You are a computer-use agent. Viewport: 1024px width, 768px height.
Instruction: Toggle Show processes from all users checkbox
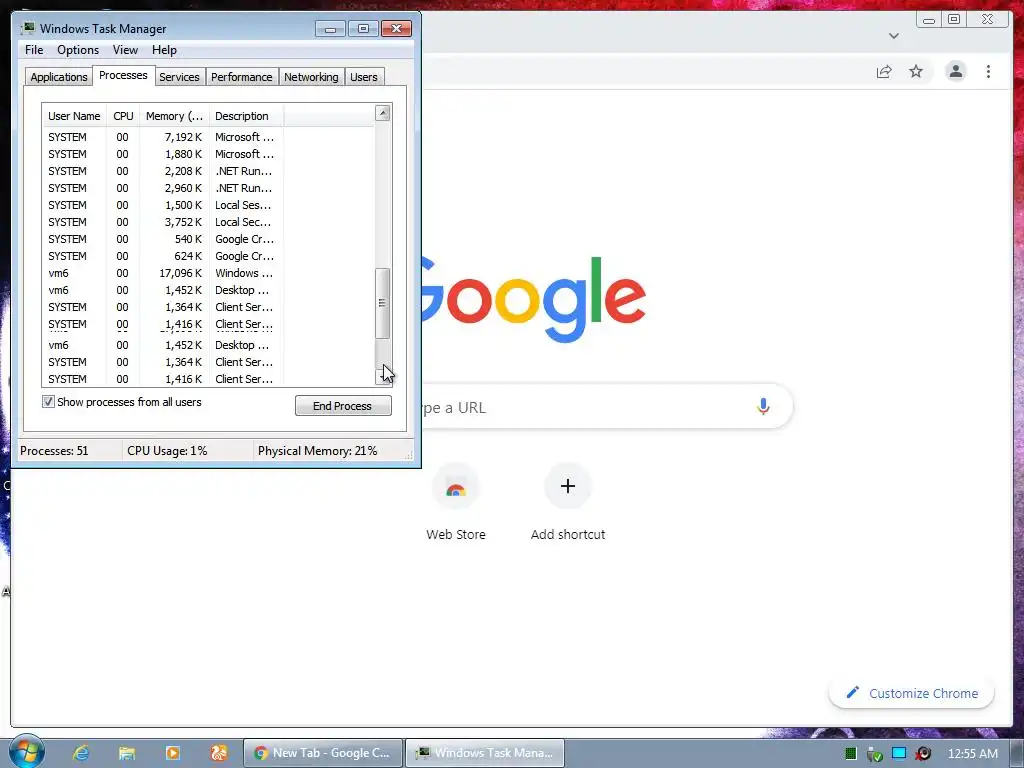click(x=48, y=402)
